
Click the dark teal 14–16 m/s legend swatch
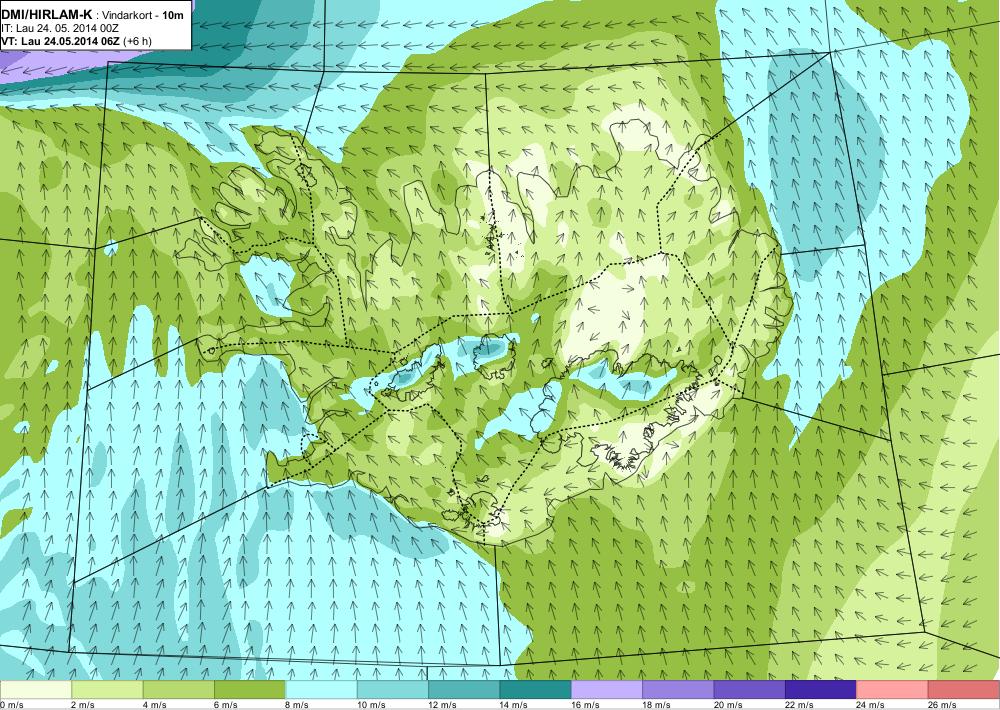tap(536, 690)
